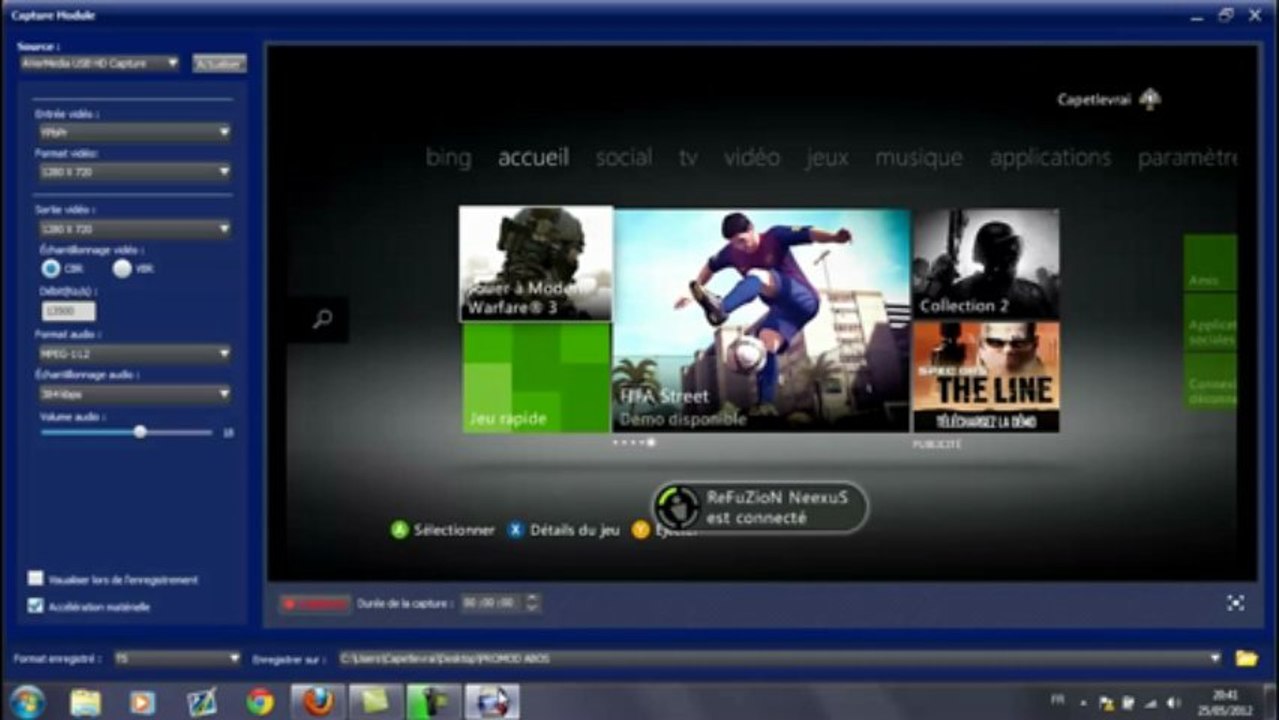Click the blue X Détails du jeu
Viewport: 1279px width, 720px height.
pyautogui.click(x=563, y=530)
